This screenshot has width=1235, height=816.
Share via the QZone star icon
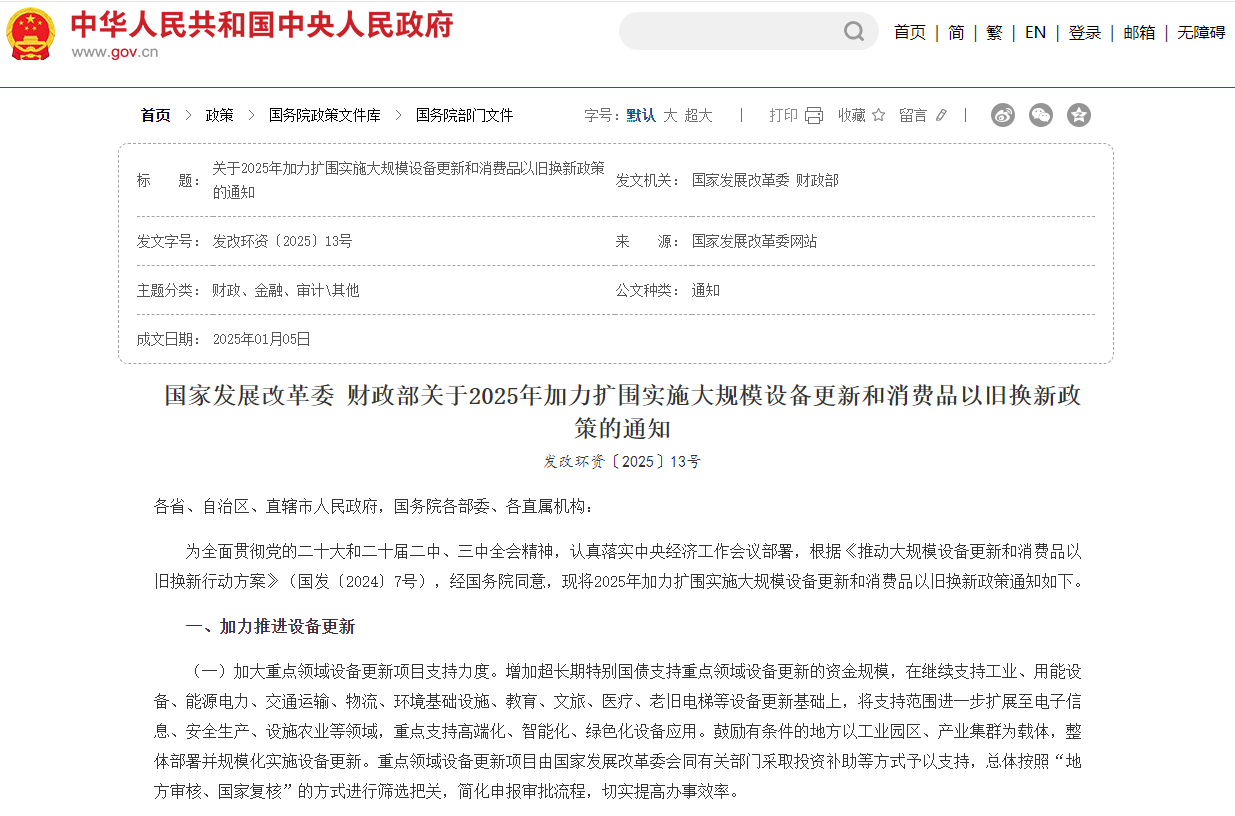(x=1078, y=115)
